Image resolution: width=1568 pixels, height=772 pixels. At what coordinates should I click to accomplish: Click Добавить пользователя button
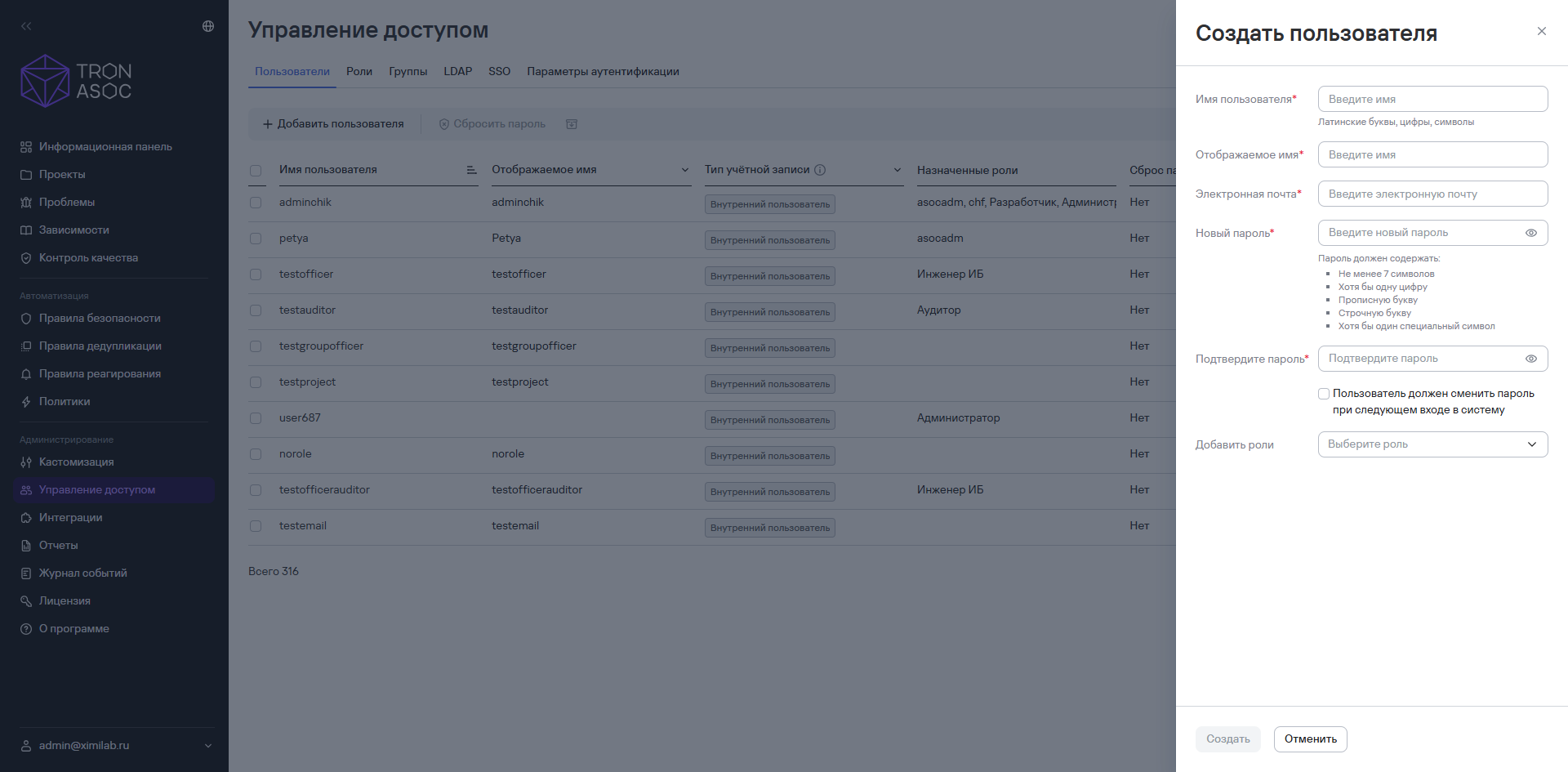[x=333, y=124]
